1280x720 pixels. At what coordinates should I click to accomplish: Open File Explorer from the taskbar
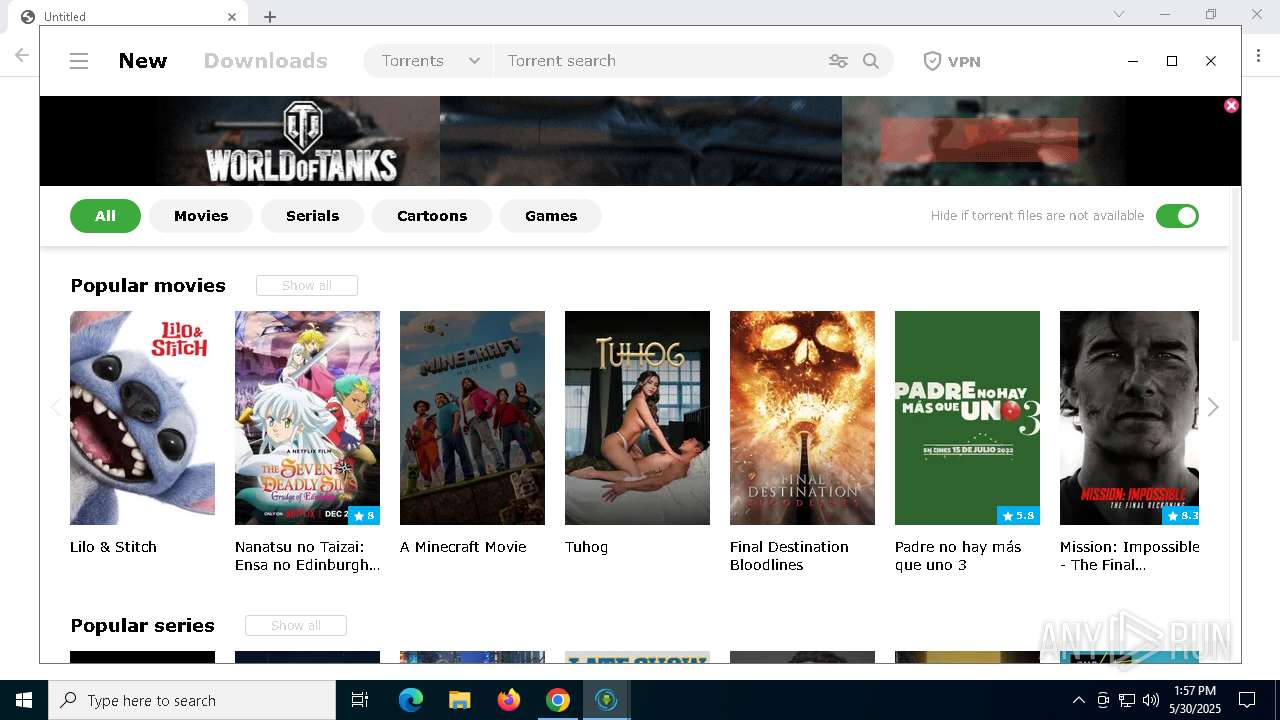pos(460,700)
